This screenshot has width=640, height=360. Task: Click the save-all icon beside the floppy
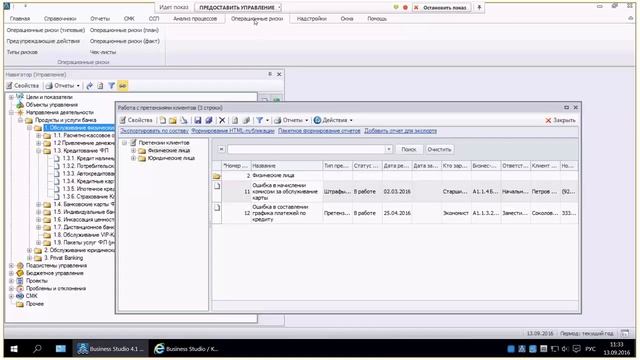click(209, 120)
